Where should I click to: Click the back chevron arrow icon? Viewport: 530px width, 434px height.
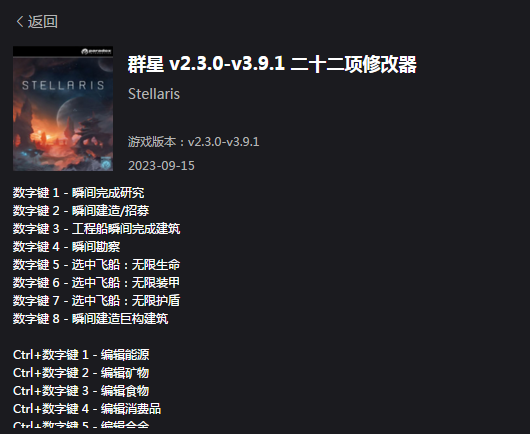click(x=20, y=22)
